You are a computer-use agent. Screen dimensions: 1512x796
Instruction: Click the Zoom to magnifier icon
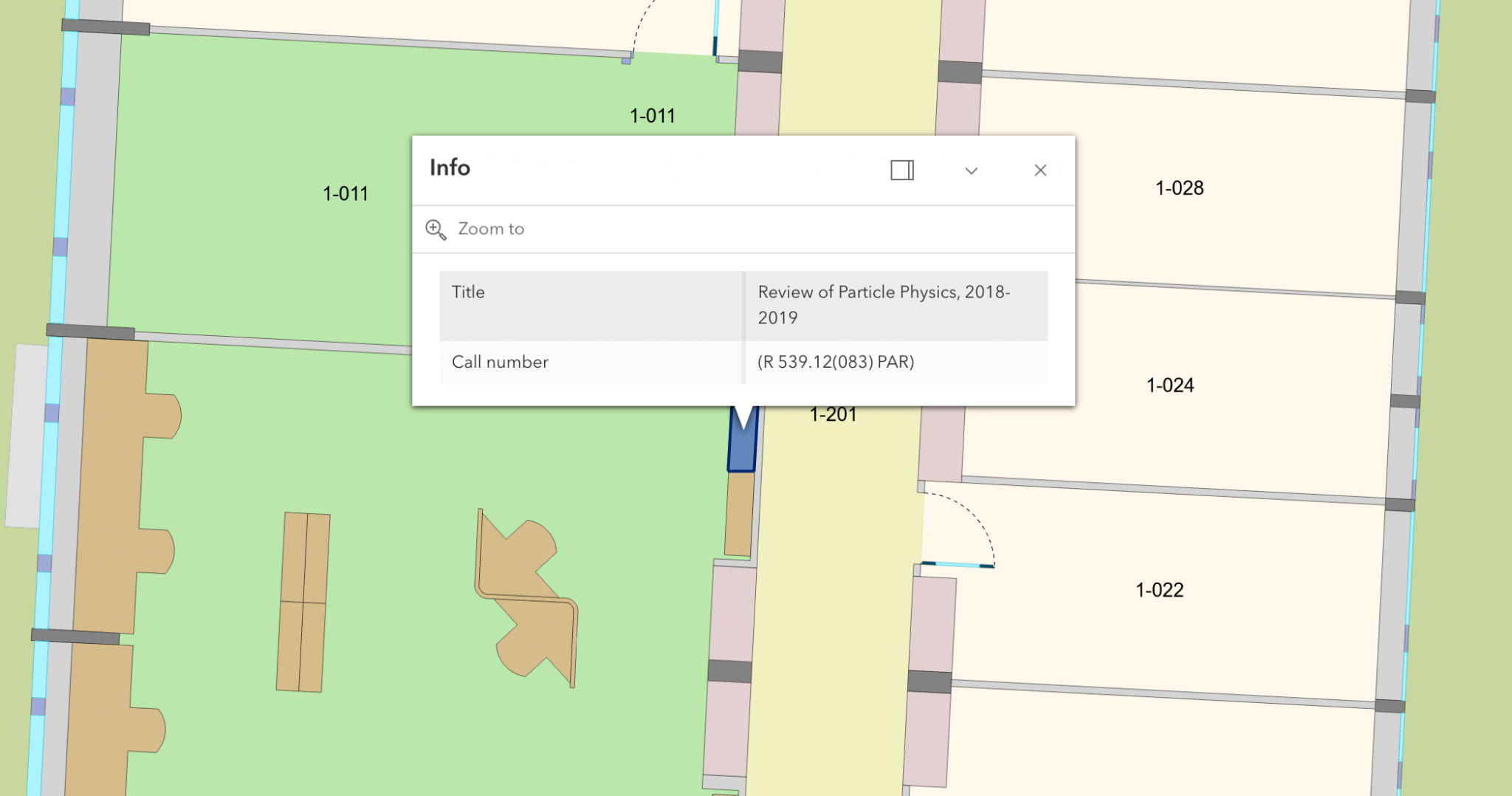click(436, 230)
